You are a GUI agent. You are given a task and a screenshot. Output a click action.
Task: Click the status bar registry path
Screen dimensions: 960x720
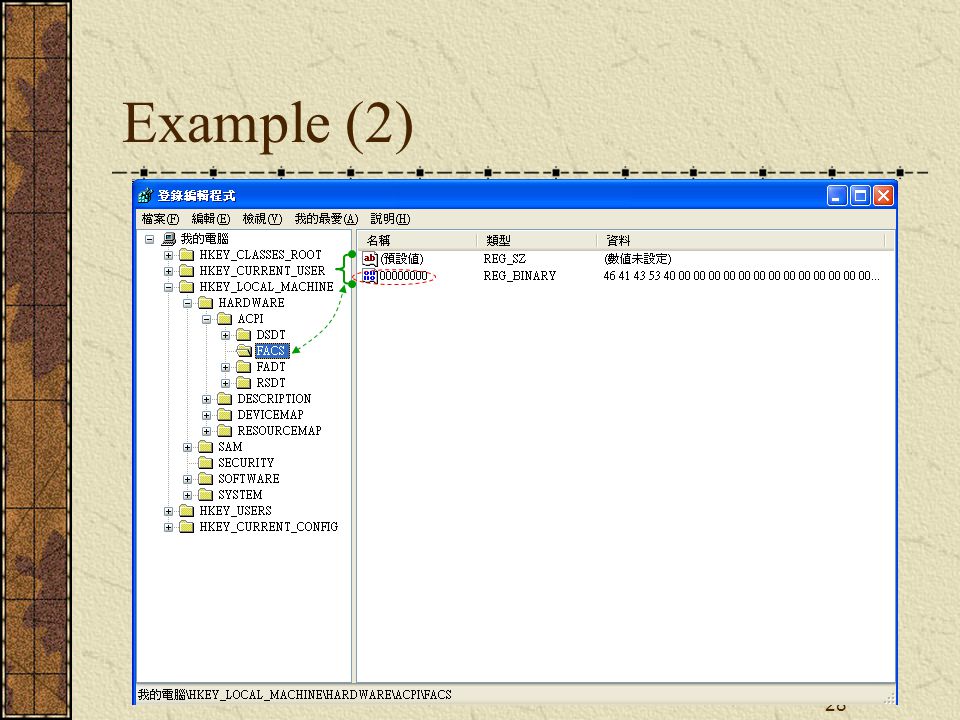294,694
